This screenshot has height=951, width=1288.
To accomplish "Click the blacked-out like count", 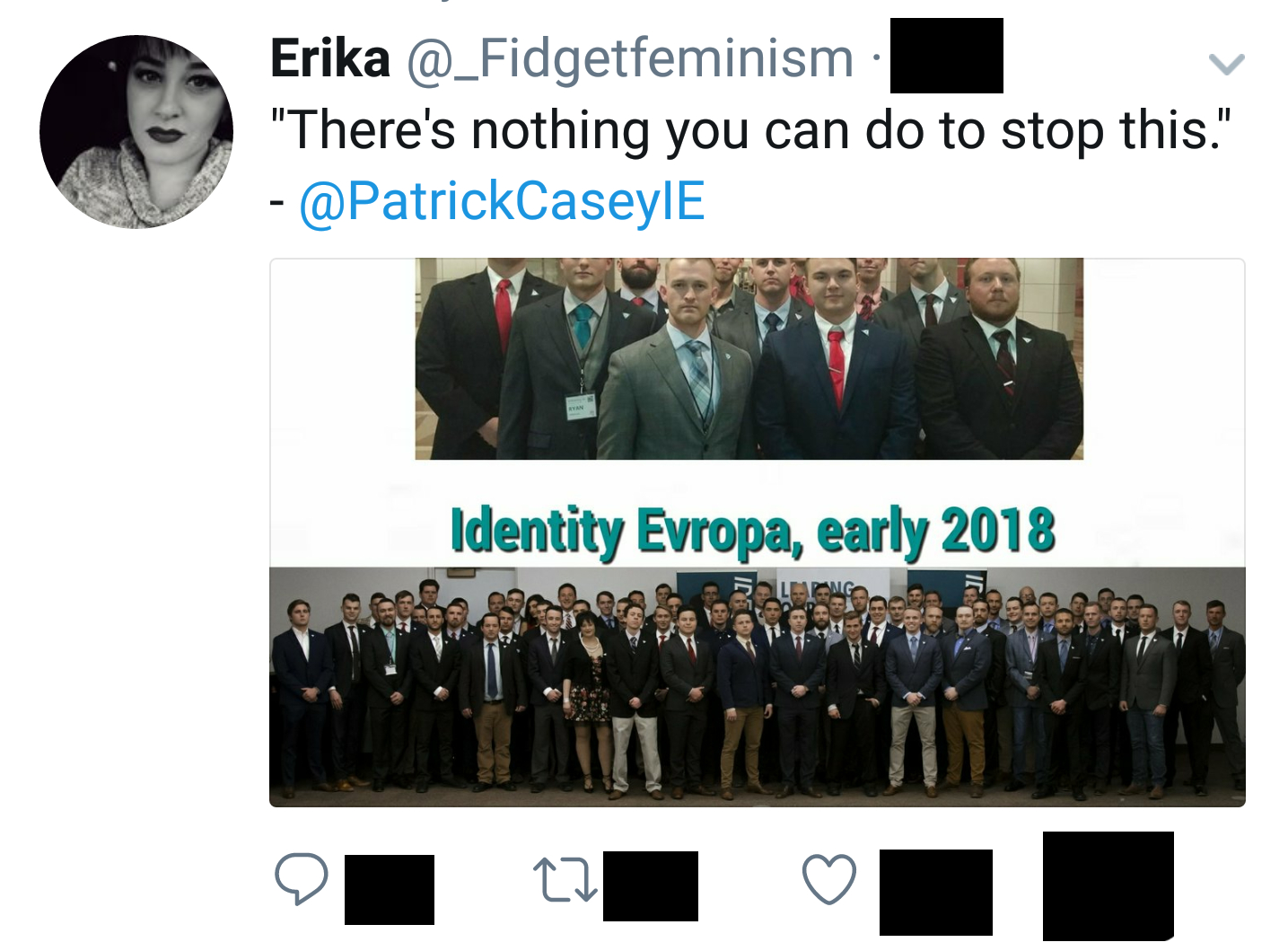I will 936,892.
